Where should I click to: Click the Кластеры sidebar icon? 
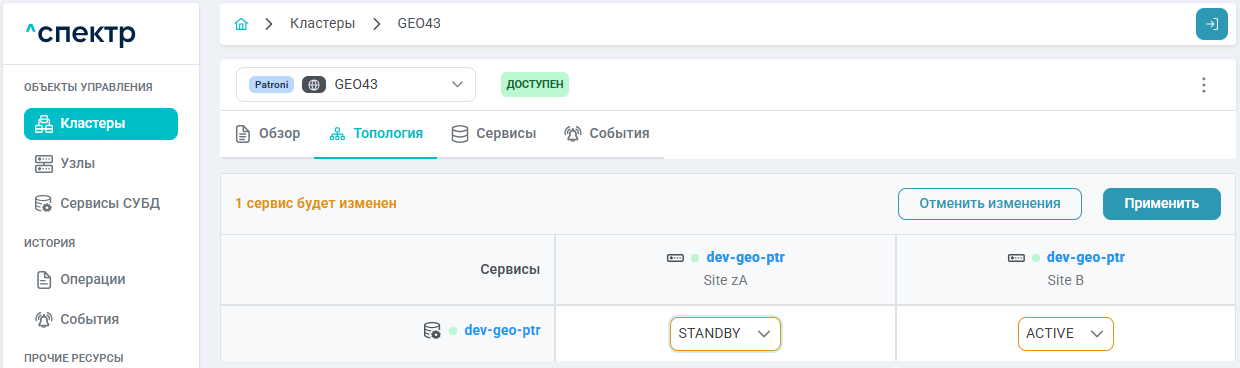pyautogui.click(x=43, y=124)
